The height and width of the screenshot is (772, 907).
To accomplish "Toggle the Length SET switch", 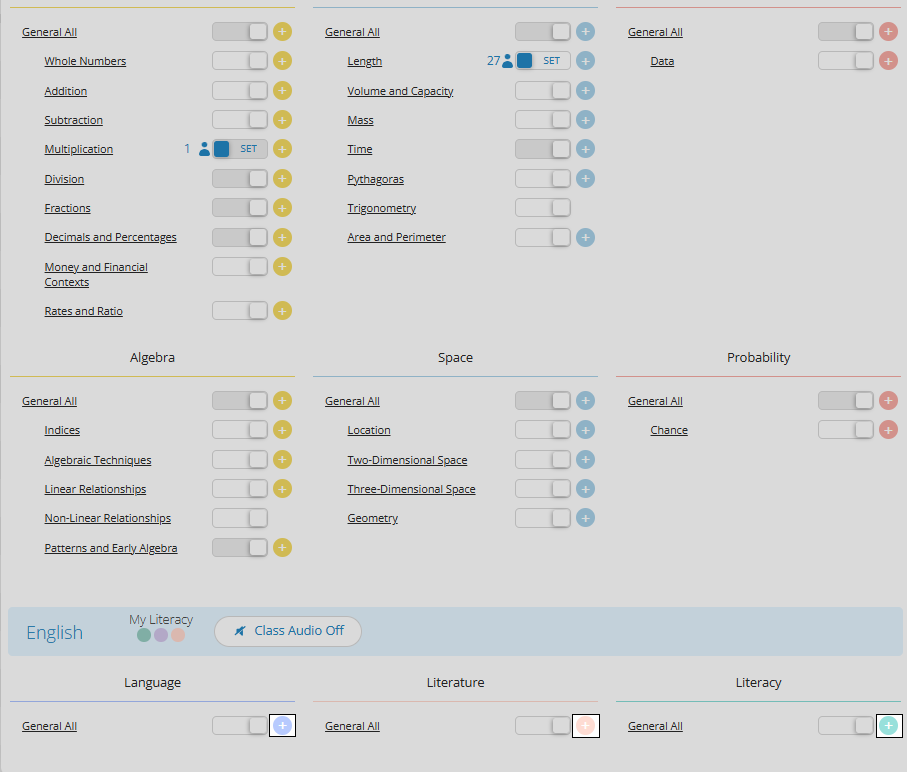I will click(x=543, y=61).
